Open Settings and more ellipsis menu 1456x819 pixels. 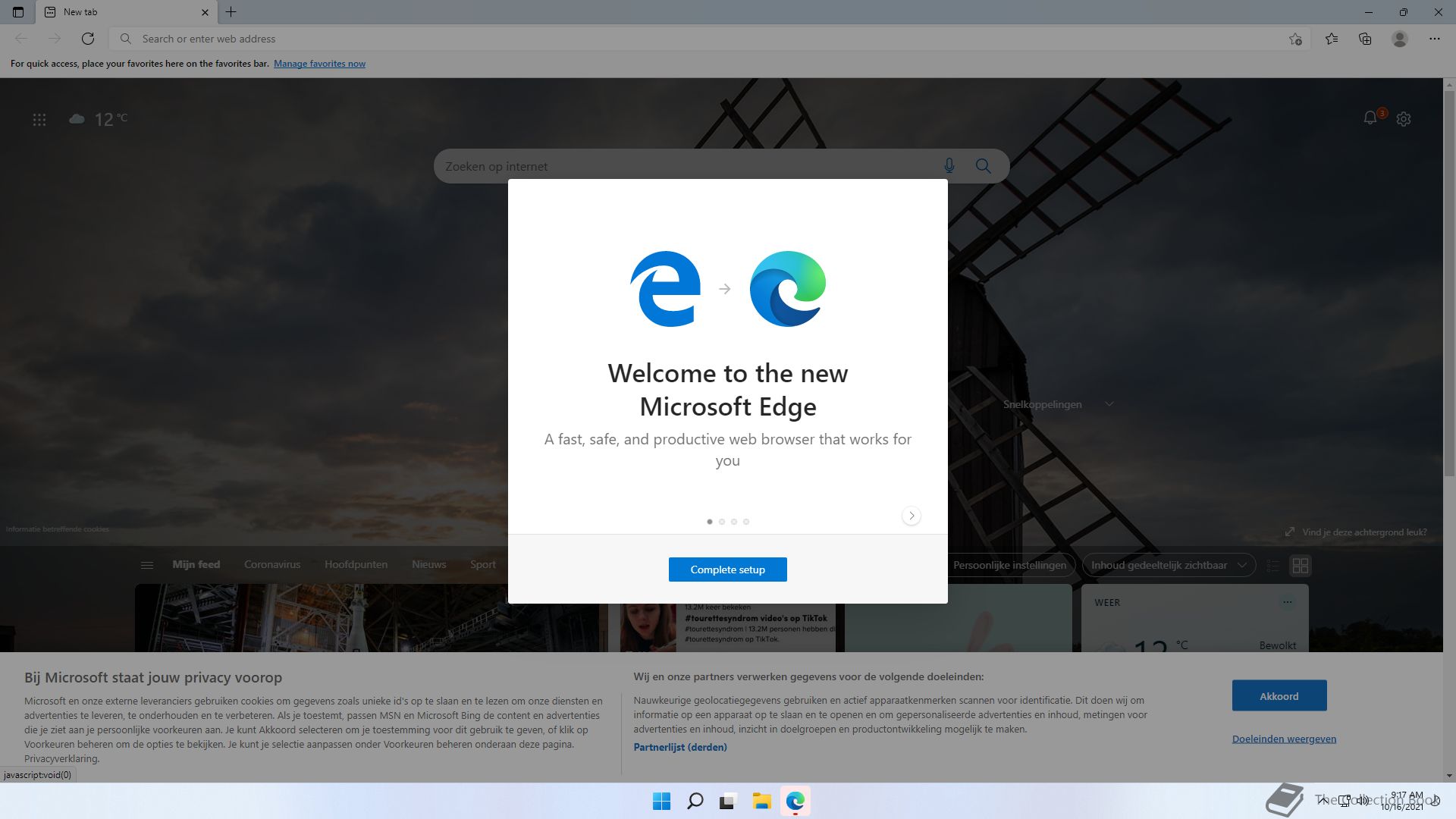click(x=1434, y=39)
